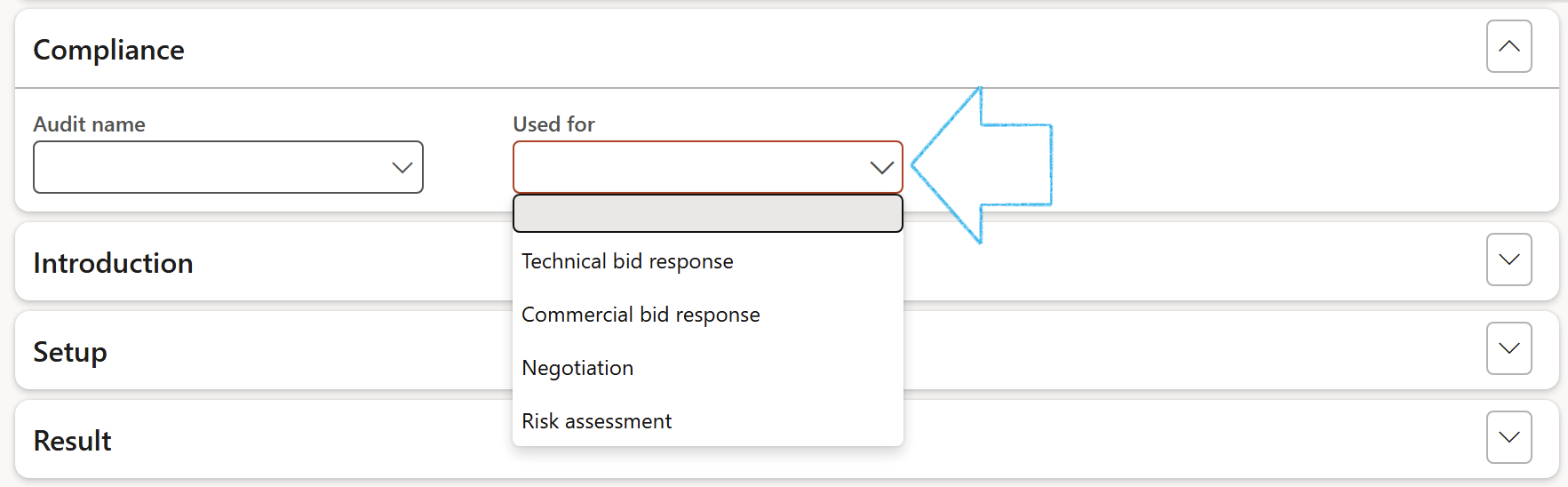1568x487 pixels.
Task: Click the Audit name field label
Action: (x=89, y=124)
